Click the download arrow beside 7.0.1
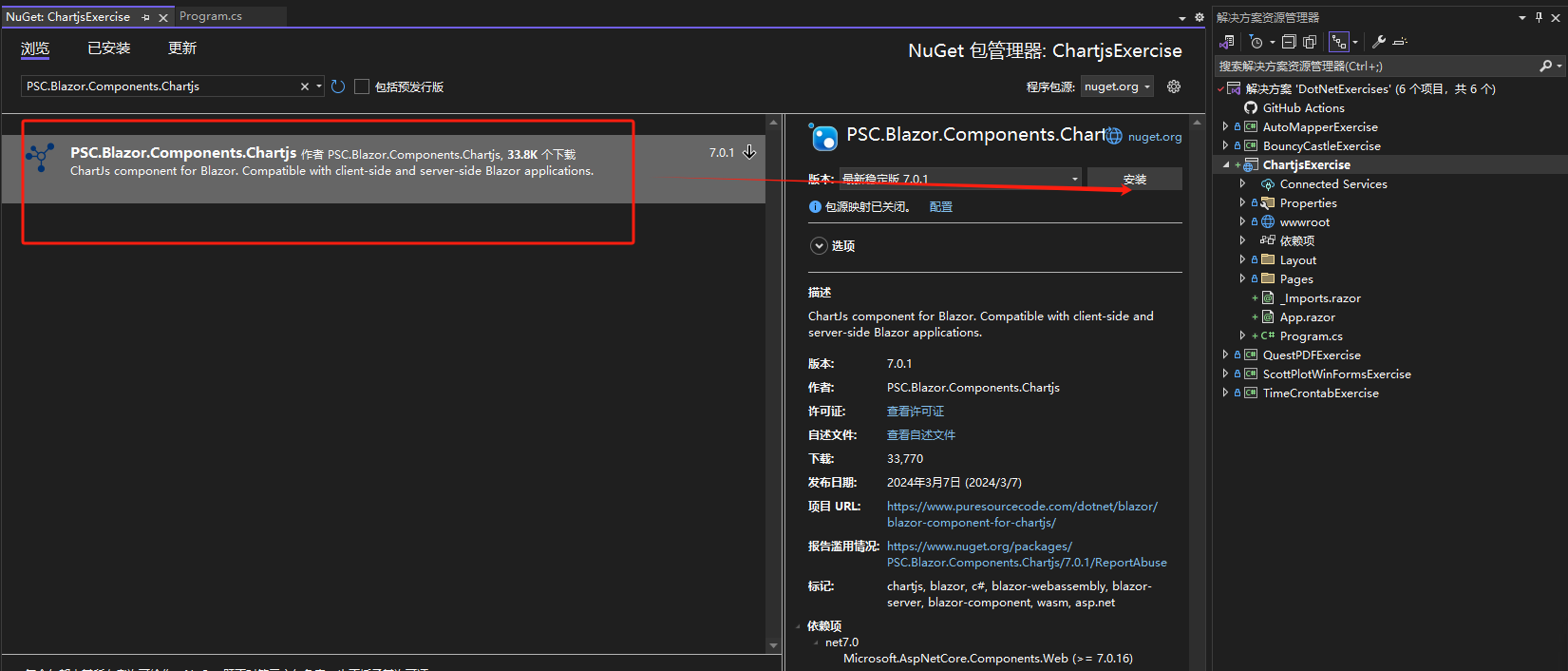 749,152
